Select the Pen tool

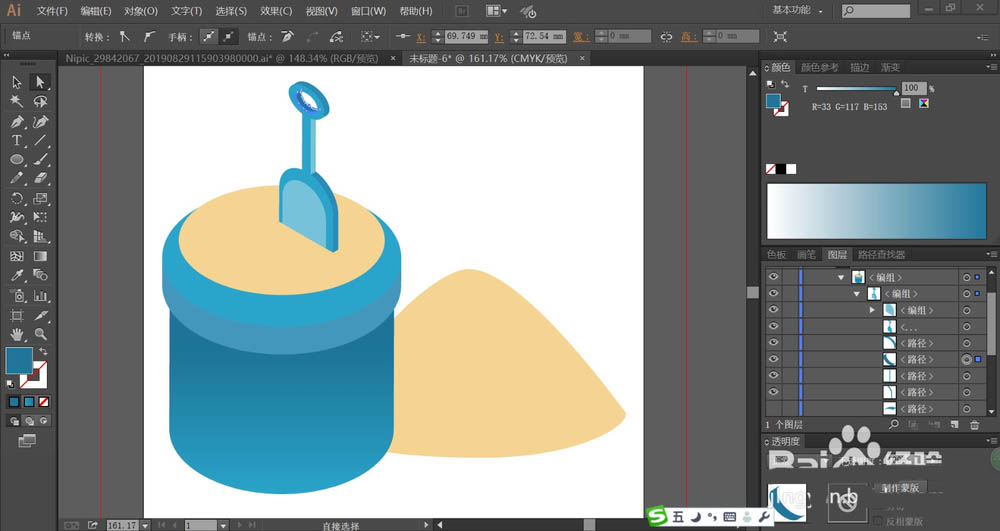(17, 121)
